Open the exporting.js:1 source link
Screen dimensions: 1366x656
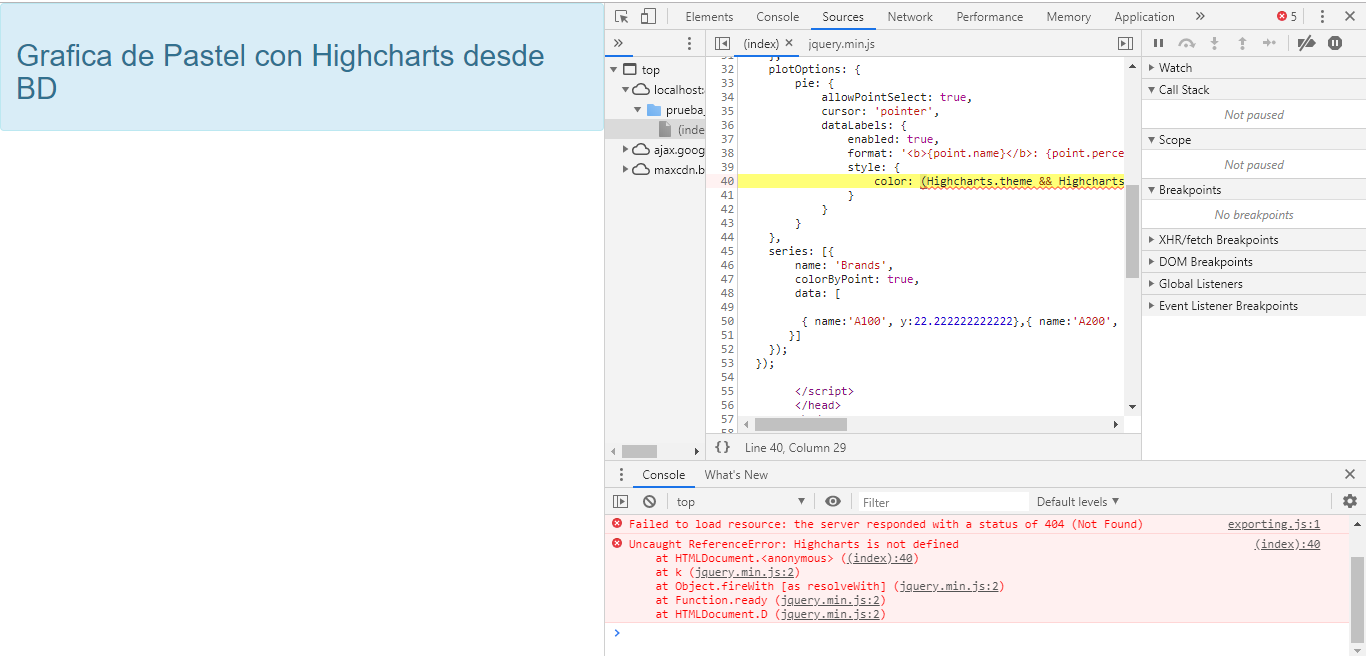click(x=1274, y=524)
